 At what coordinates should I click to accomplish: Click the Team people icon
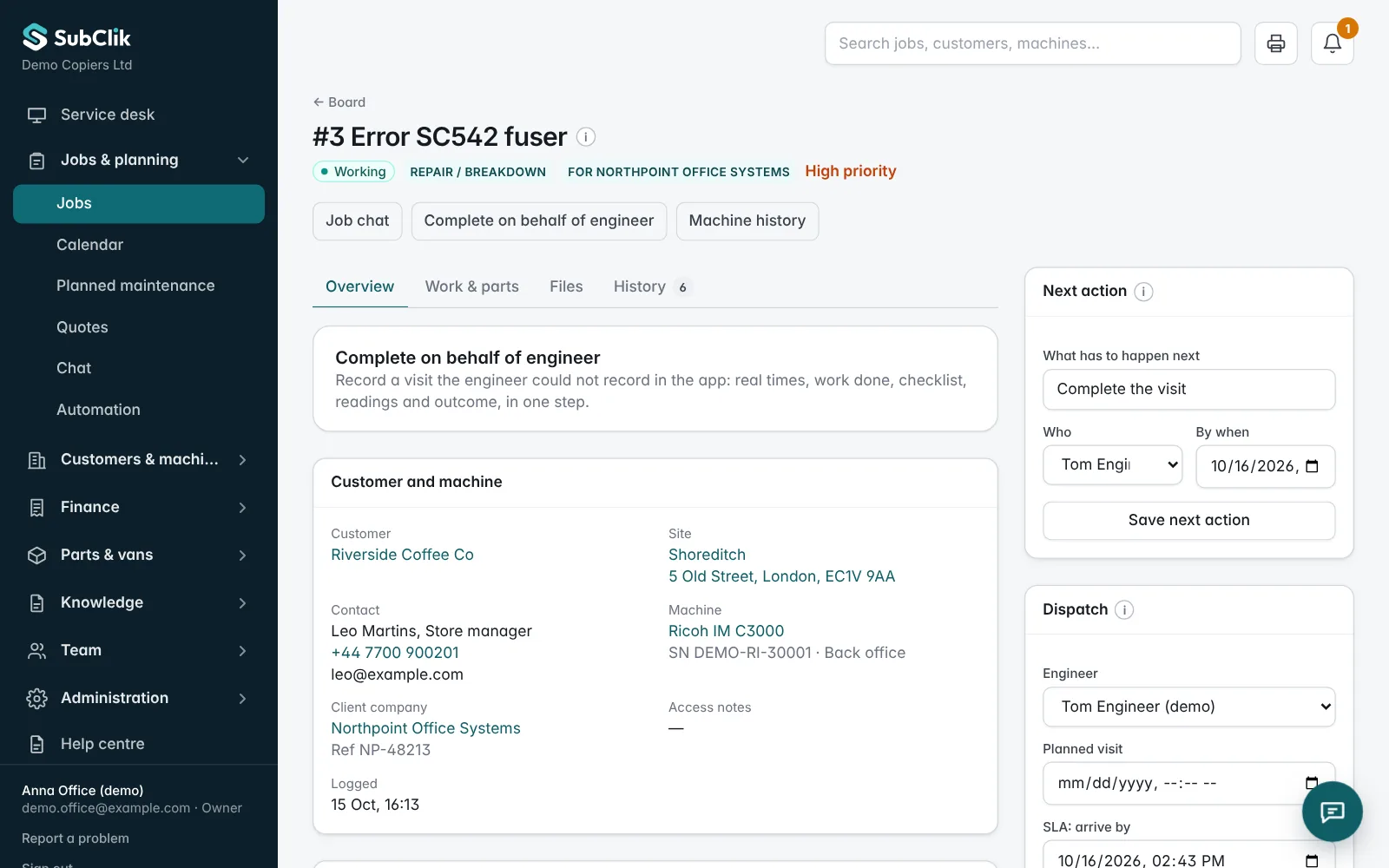(36, 651)
